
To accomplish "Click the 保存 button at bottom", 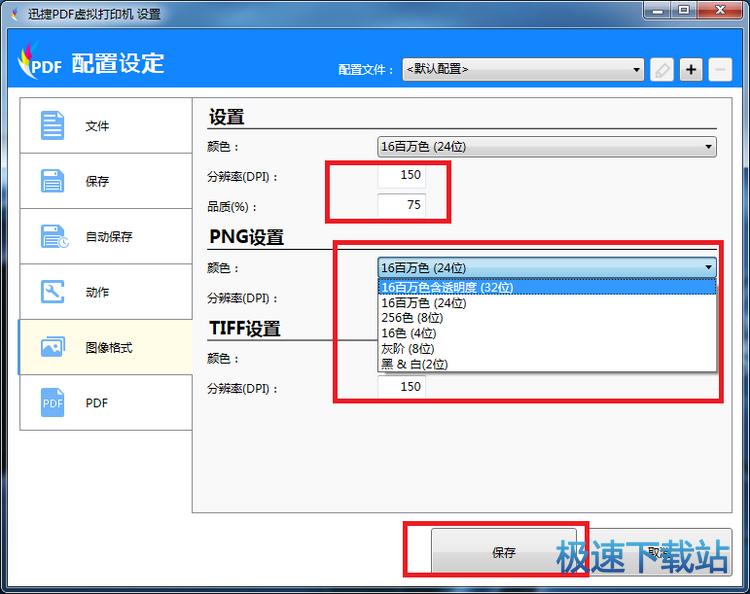I will pyautogui.click(x=504, y=552).
